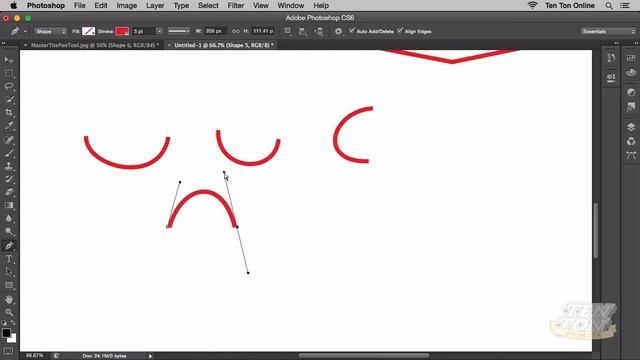
Task: Toggle link width and height
Action: click(236, 31)
